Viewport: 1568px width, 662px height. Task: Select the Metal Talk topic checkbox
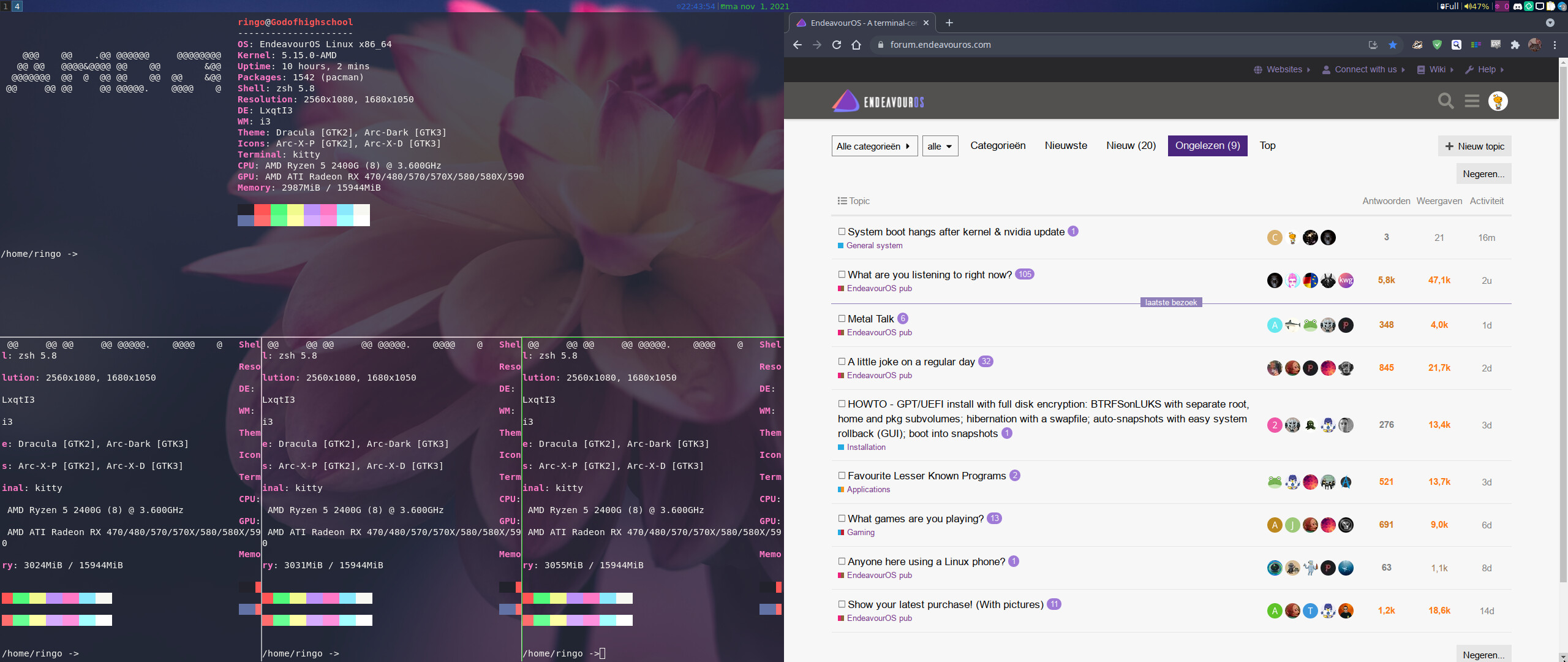tap(842, 319)
